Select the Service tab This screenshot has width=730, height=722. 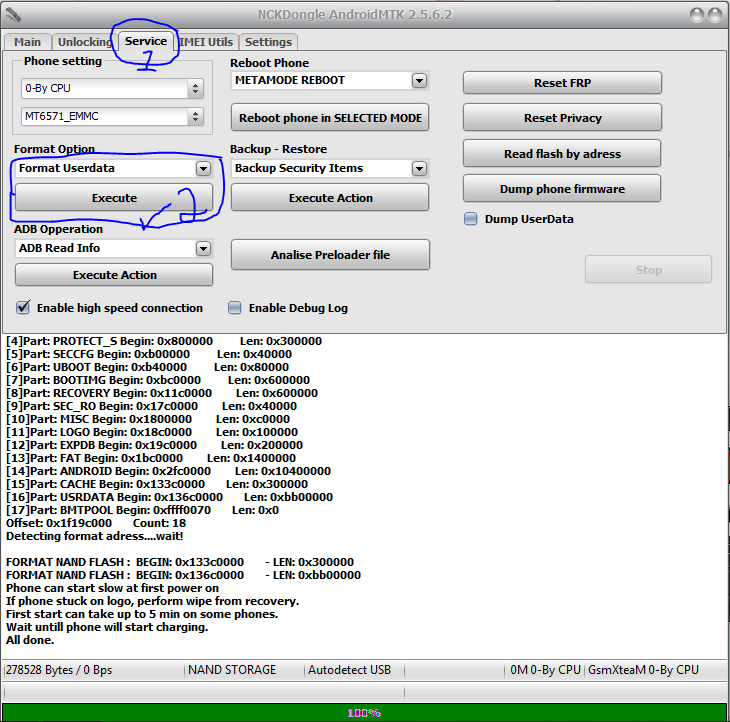(x=146, y=41)
